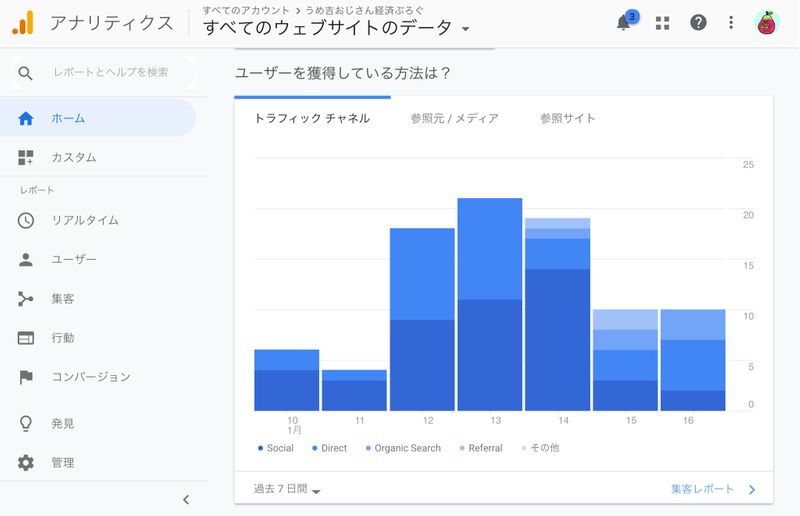800x516 pixels.
Task: Open ユーザー reports in sidebar
Action: [73, 260]
